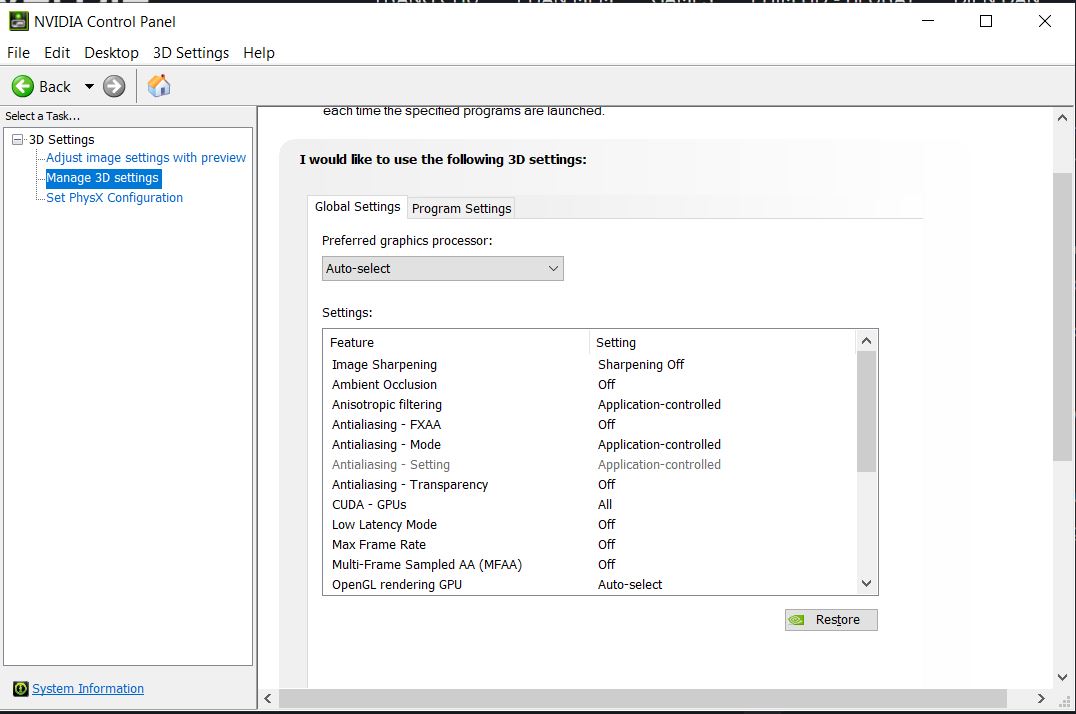The image size is (1076, 714).
Task: Click the main page vertical scrollbar thumb
Action: click(x=1062, y=316)
